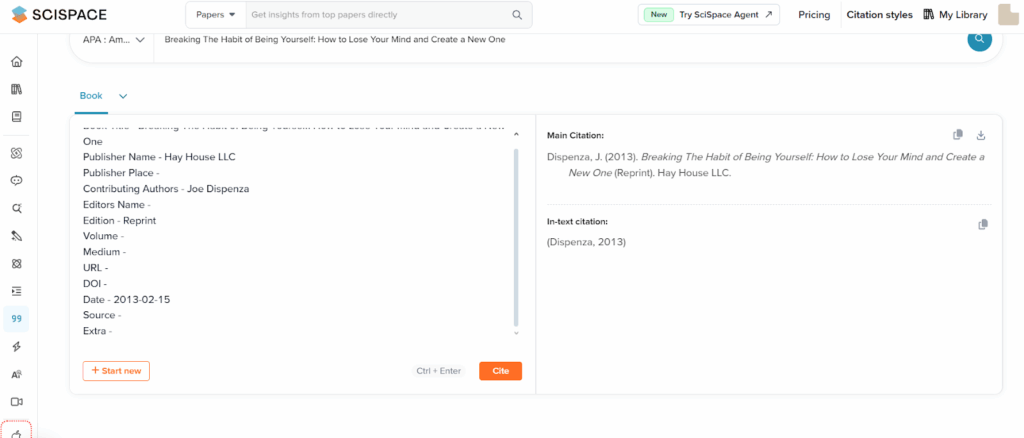Click the SciSpace logo
The height and width of the screenshot is (438, 1024).
[x=59, y=14]
